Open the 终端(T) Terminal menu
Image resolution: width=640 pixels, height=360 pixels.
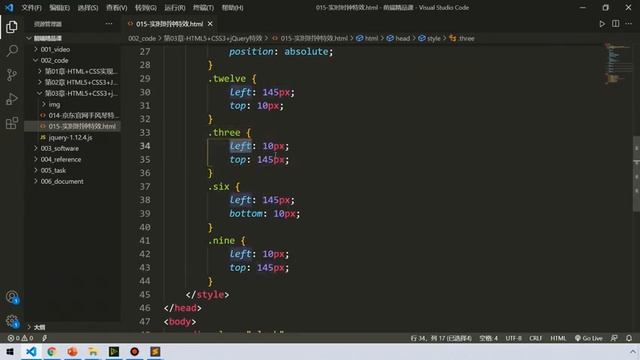tap(203, 7)
